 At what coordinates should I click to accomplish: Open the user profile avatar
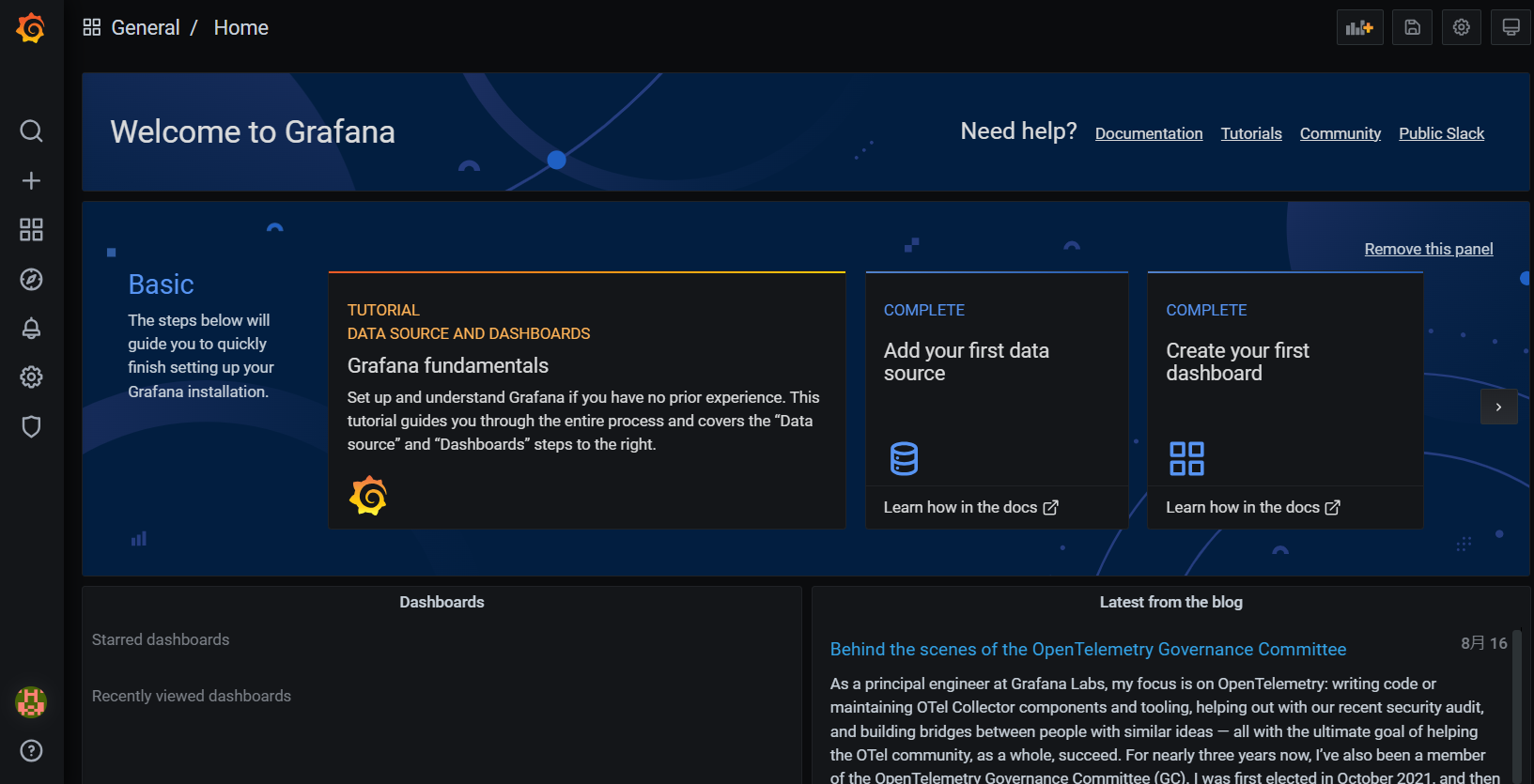pyautogui.click(x=31, y=701)
